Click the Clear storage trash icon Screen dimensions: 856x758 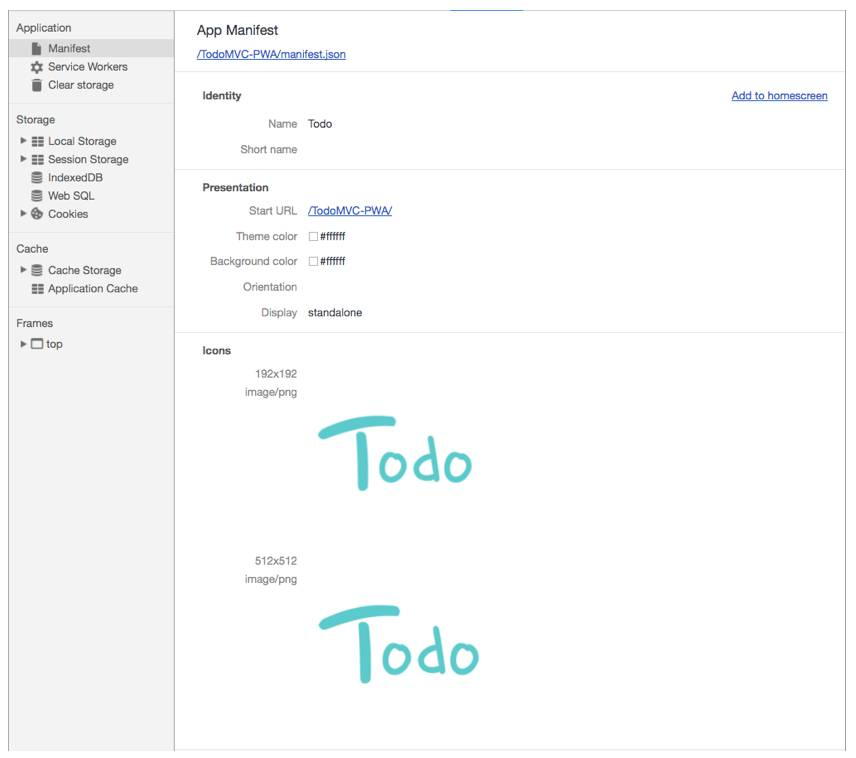click(x=37, y=85)
